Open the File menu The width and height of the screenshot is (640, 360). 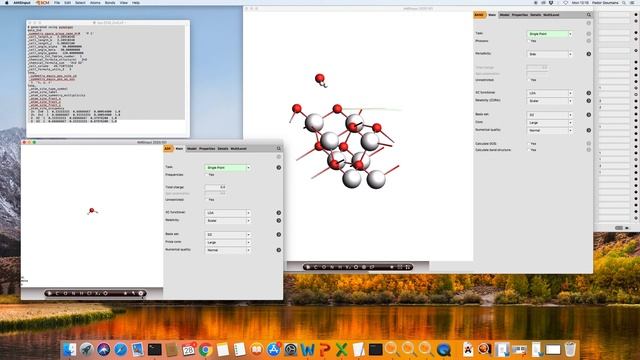57,2
